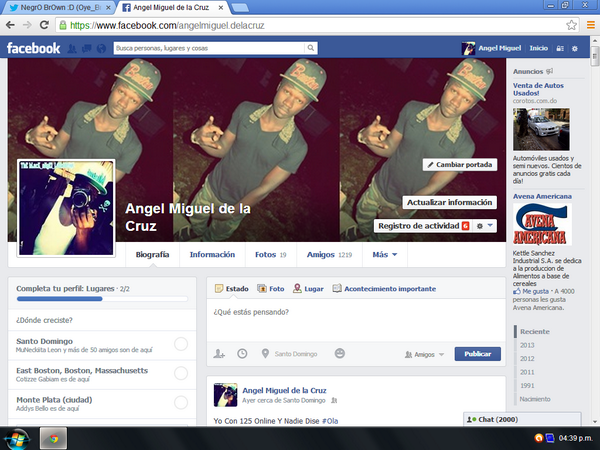Click browser back arrow

(10, 25)
